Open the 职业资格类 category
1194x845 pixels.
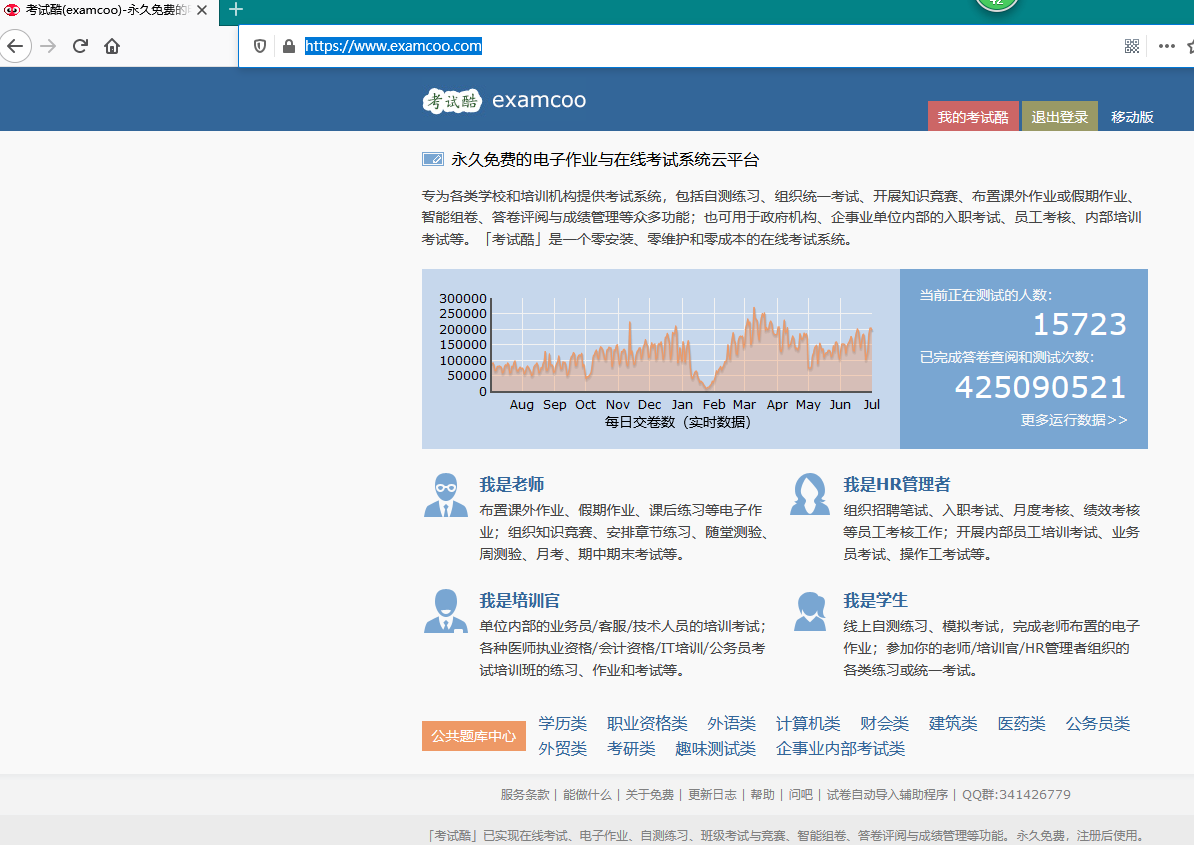[647, 723]
